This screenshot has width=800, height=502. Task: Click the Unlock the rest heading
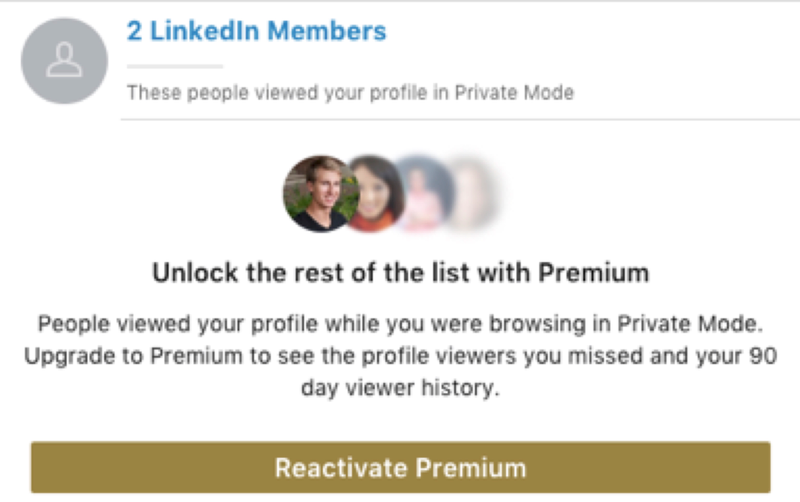401,272
